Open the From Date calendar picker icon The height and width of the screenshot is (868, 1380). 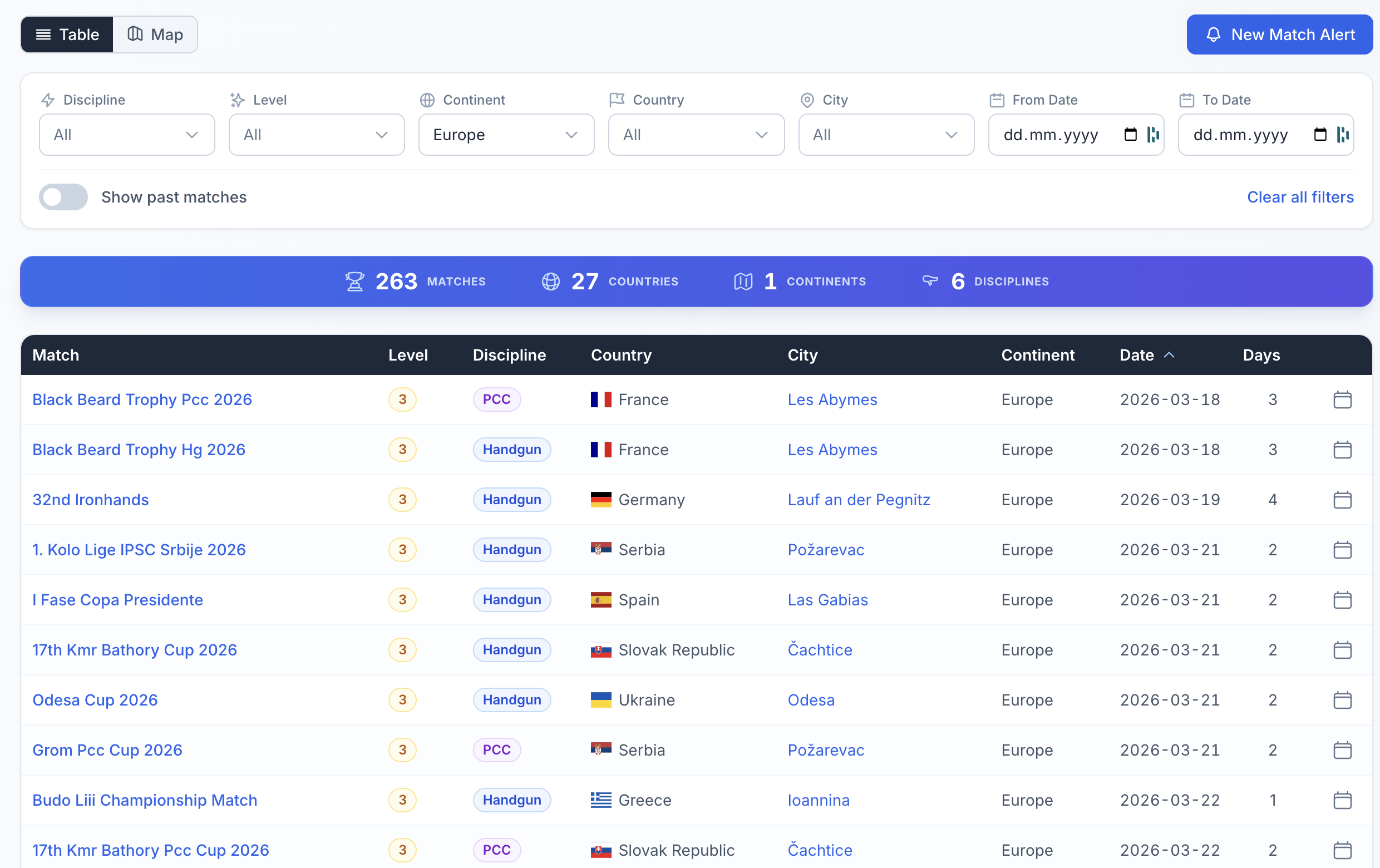point(1130,135)
